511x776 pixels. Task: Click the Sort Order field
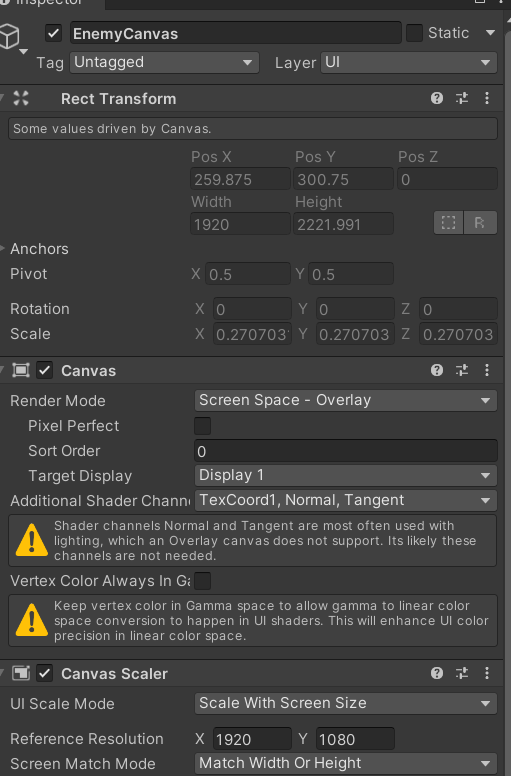tap(346, 451)
